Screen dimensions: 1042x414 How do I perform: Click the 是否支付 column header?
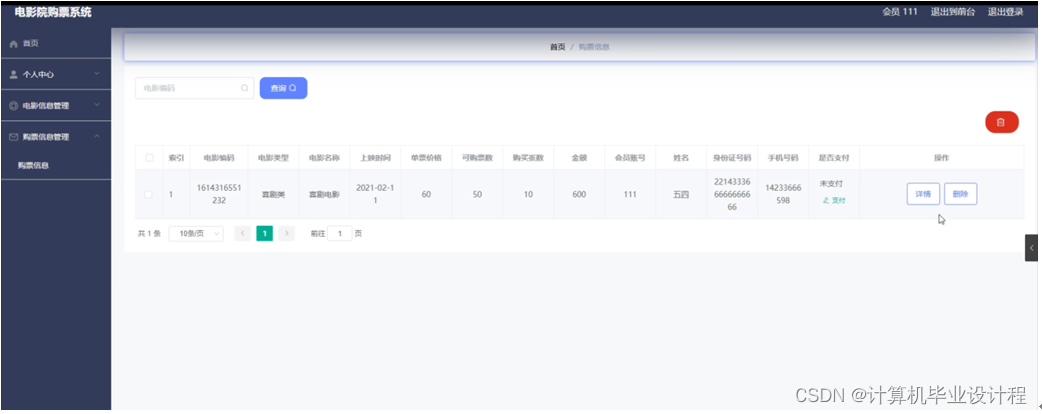[834, 158]
